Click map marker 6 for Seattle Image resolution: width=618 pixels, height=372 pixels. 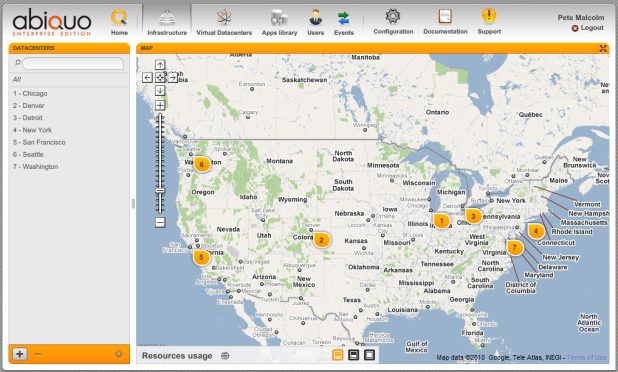click(x=201, y=164)
